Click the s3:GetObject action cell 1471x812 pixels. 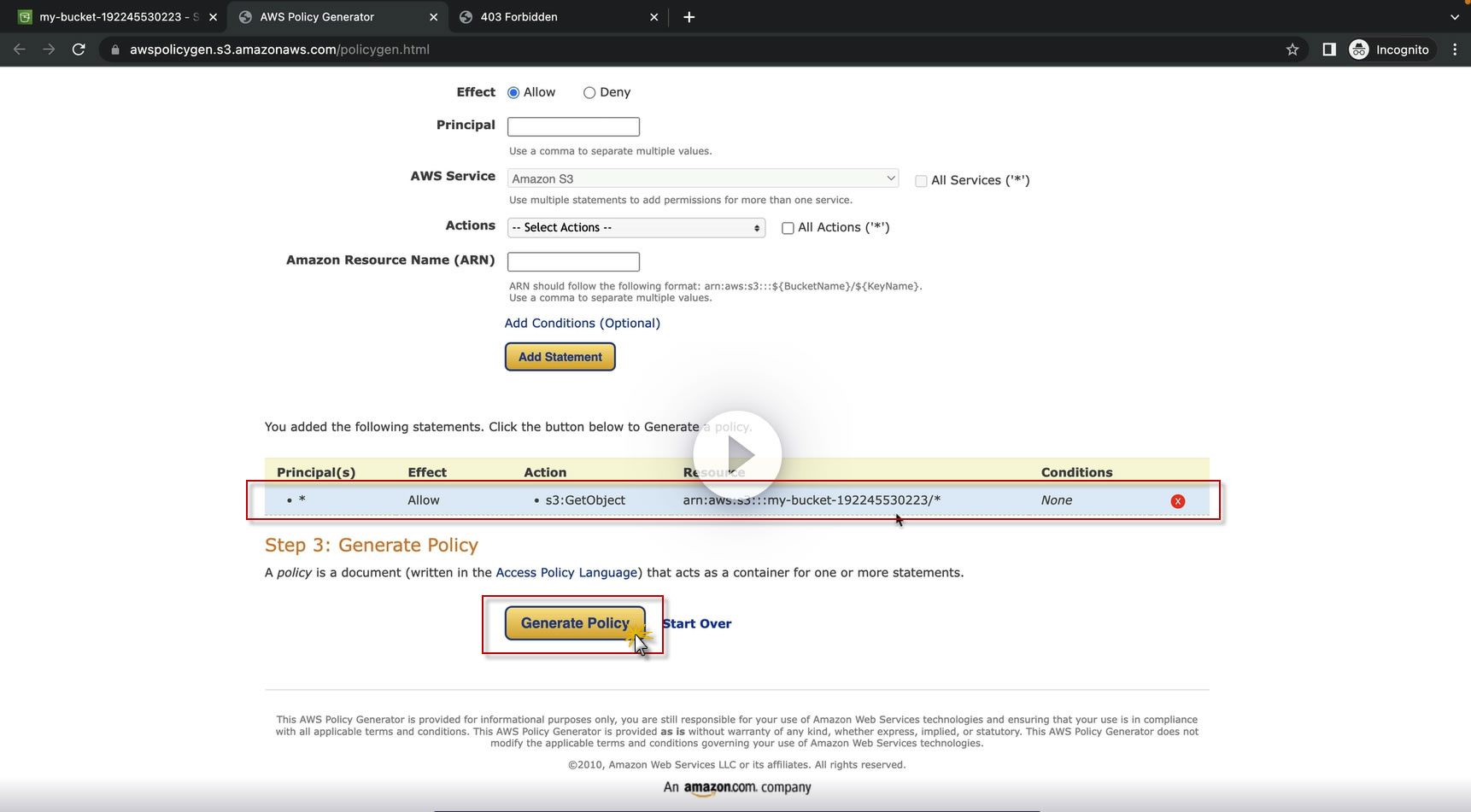click(585, 500)
